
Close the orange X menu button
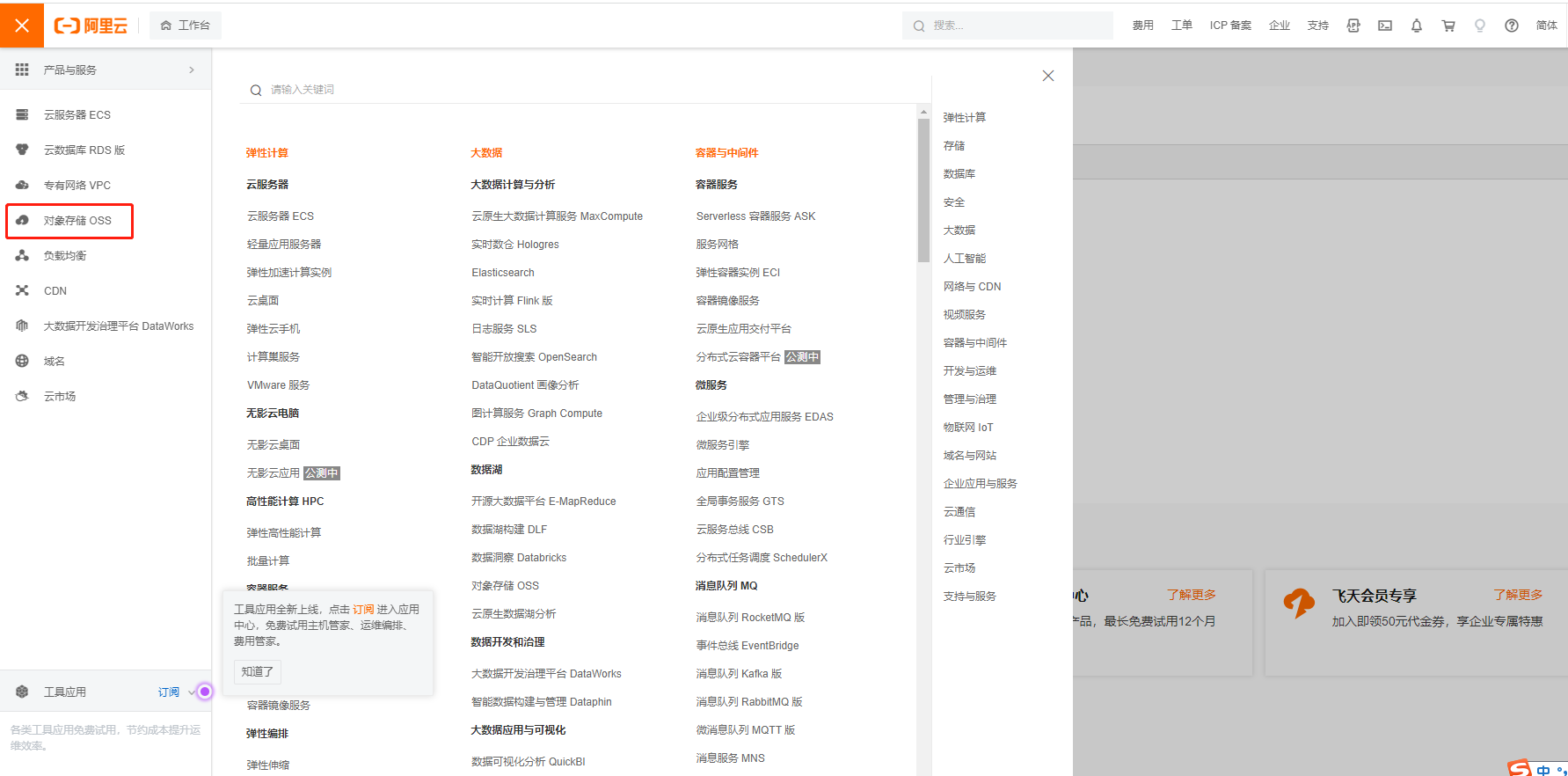[x=22, y=26]
